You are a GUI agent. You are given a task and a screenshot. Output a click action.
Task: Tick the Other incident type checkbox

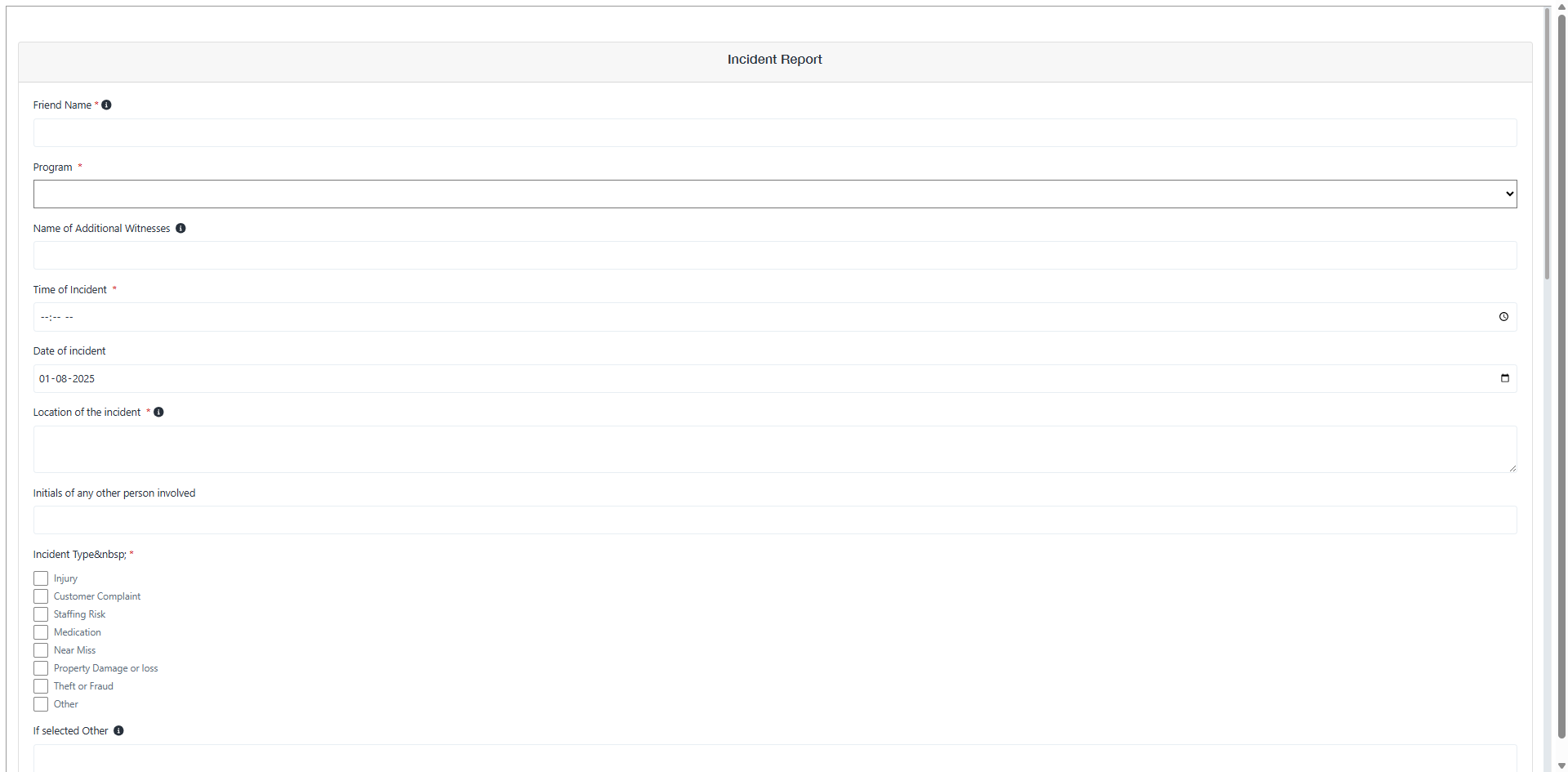(x=41, y=704)
